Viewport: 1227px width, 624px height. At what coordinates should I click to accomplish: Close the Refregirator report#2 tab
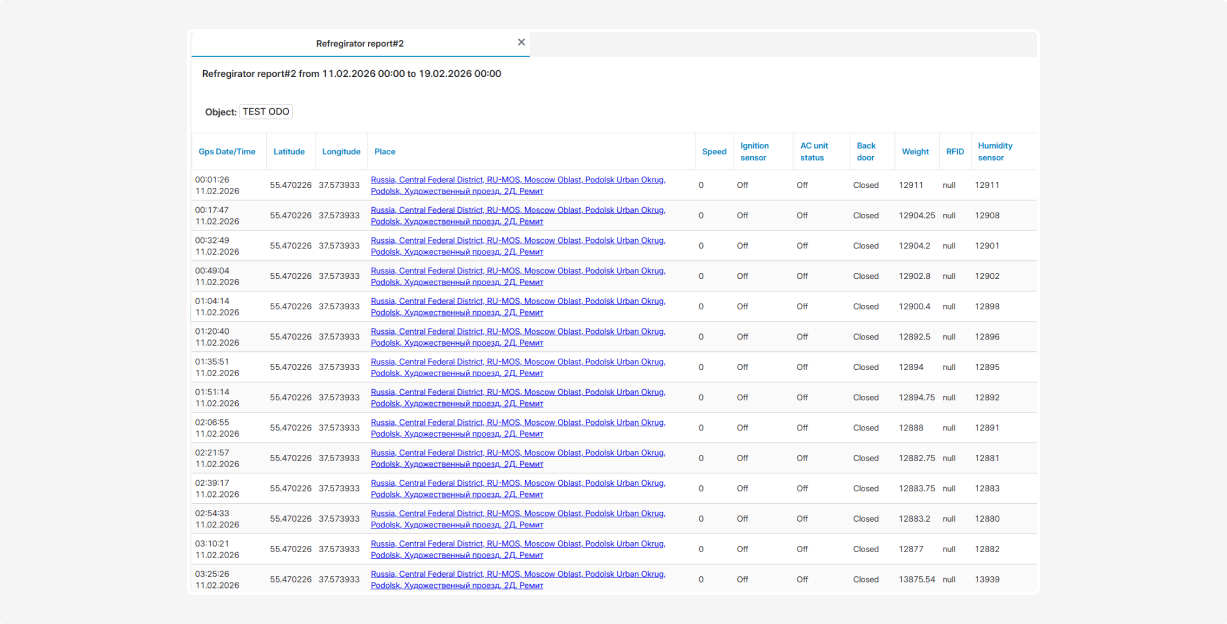pyautogui.click(x=521, y=42)
